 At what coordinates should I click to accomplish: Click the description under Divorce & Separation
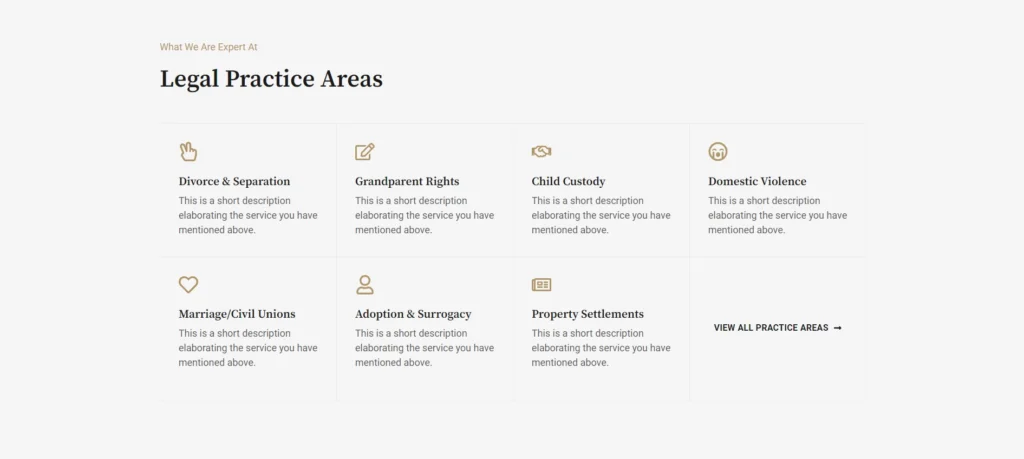click(x=248, y=215)
